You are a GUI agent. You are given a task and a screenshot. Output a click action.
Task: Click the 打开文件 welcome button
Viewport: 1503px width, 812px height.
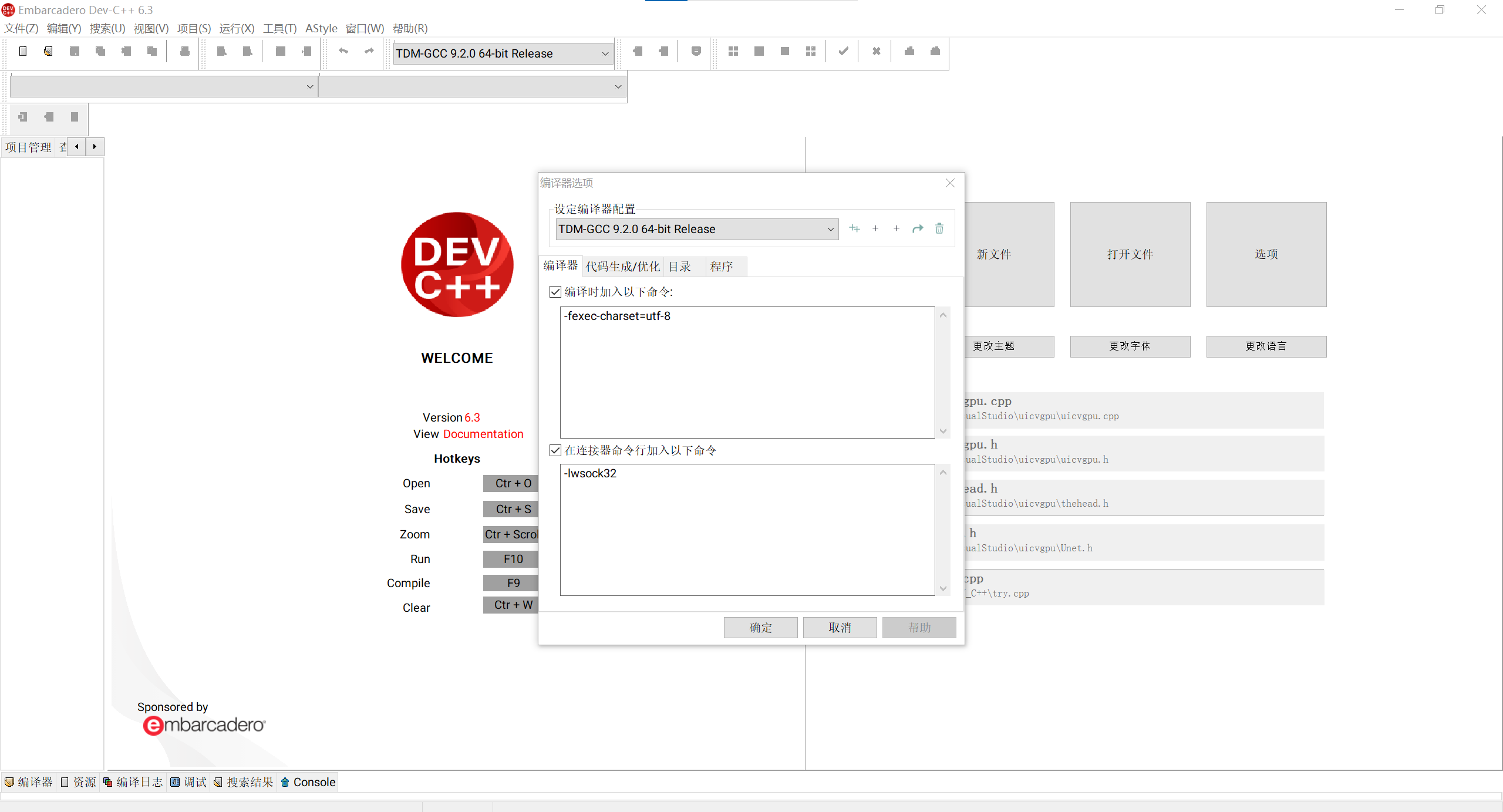1130,254
